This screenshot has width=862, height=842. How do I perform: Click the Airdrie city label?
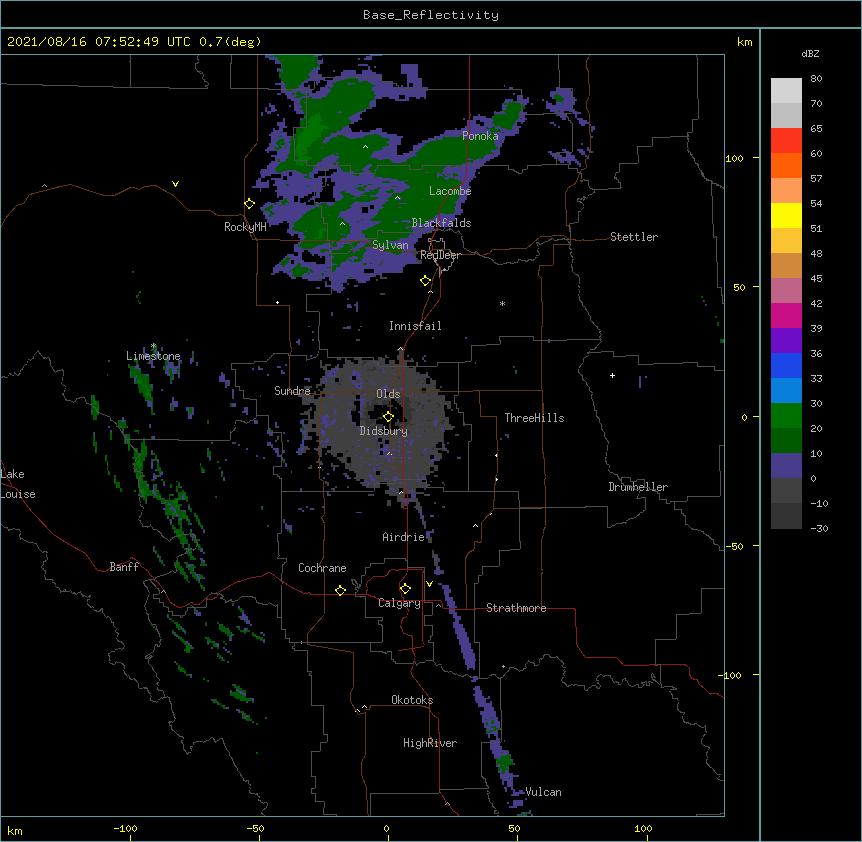coord(404,537)
